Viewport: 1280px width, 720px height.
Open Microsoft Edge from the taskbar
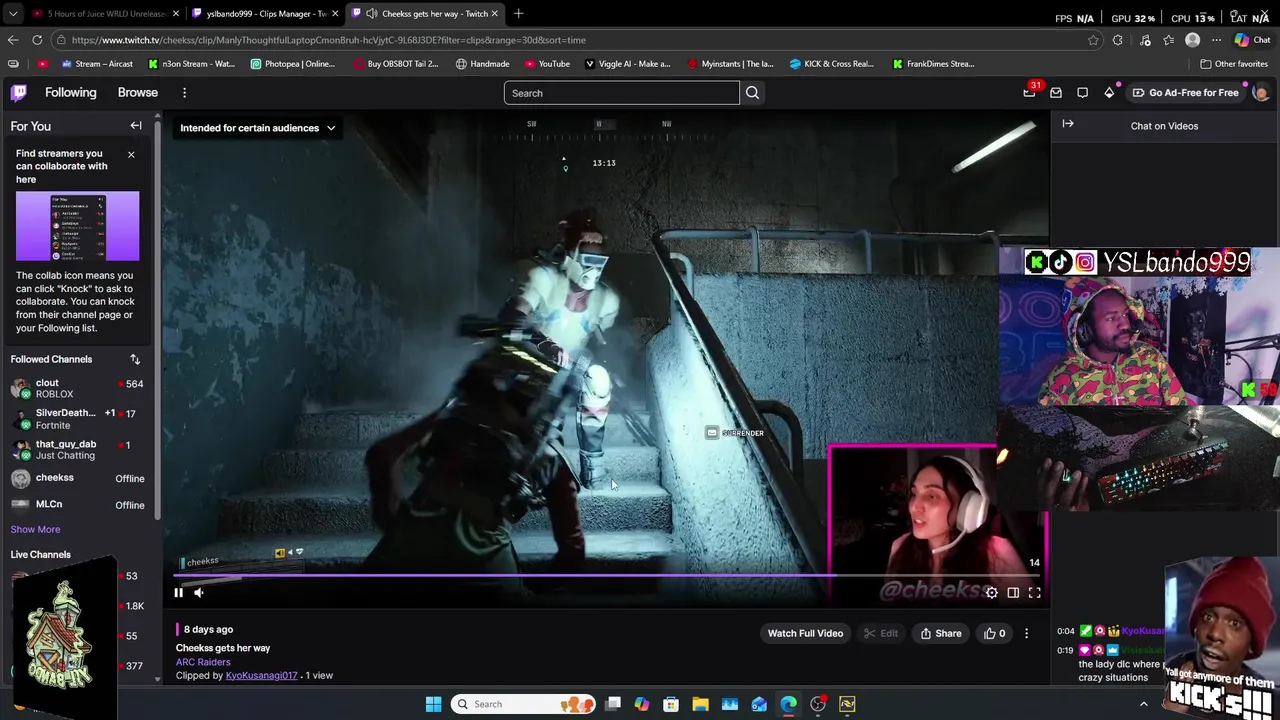[788, 704]
